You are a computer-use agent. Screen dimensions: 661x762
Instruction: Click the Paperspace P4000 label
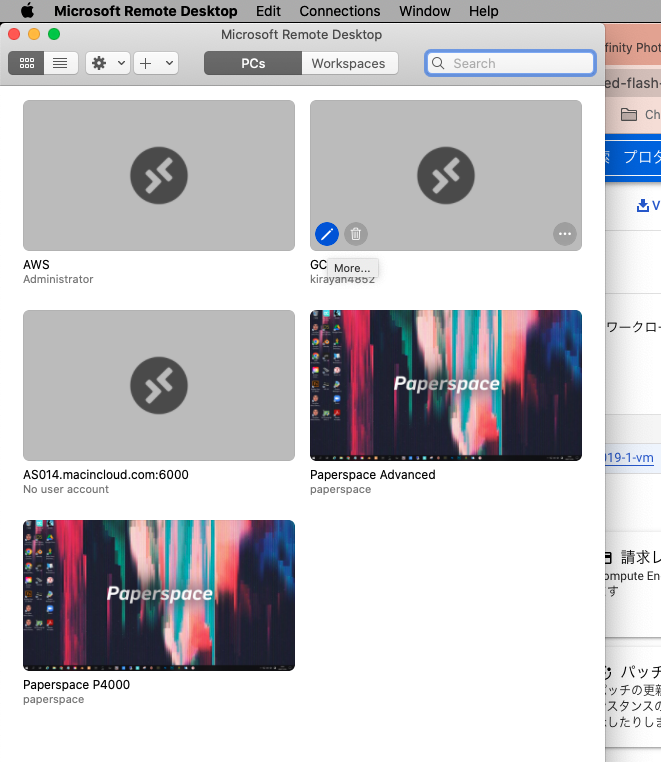pyautogui.click(x=77, y=685)
